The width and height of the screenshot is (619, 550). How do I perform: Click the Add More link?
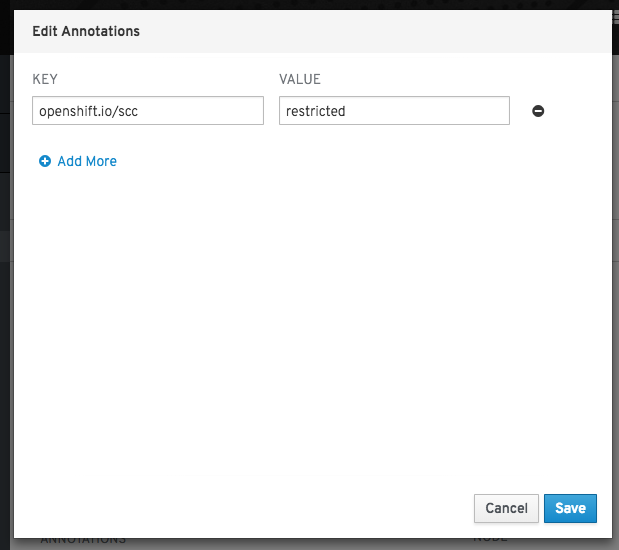coord(86,161)
